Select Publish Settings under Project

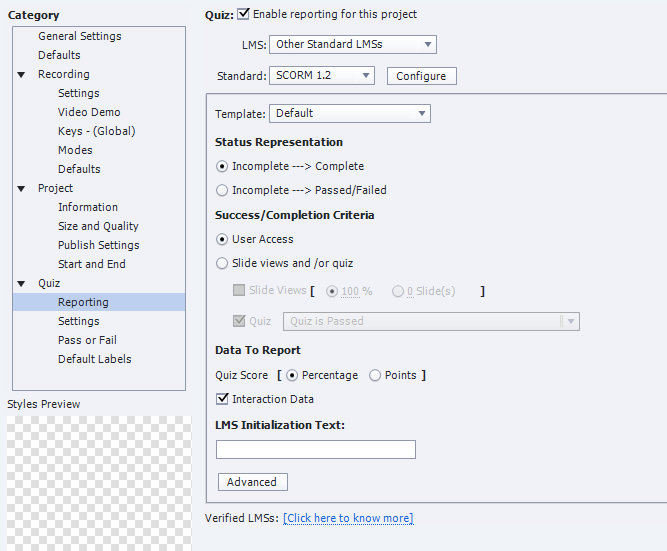[x=98, y=245]
